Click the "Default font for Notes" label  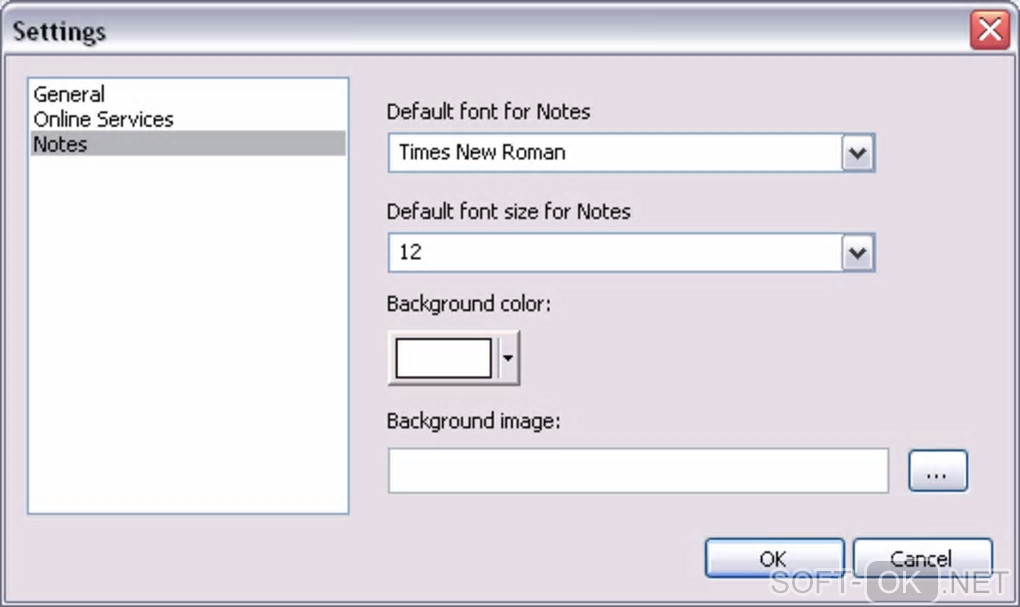(488, 112)
